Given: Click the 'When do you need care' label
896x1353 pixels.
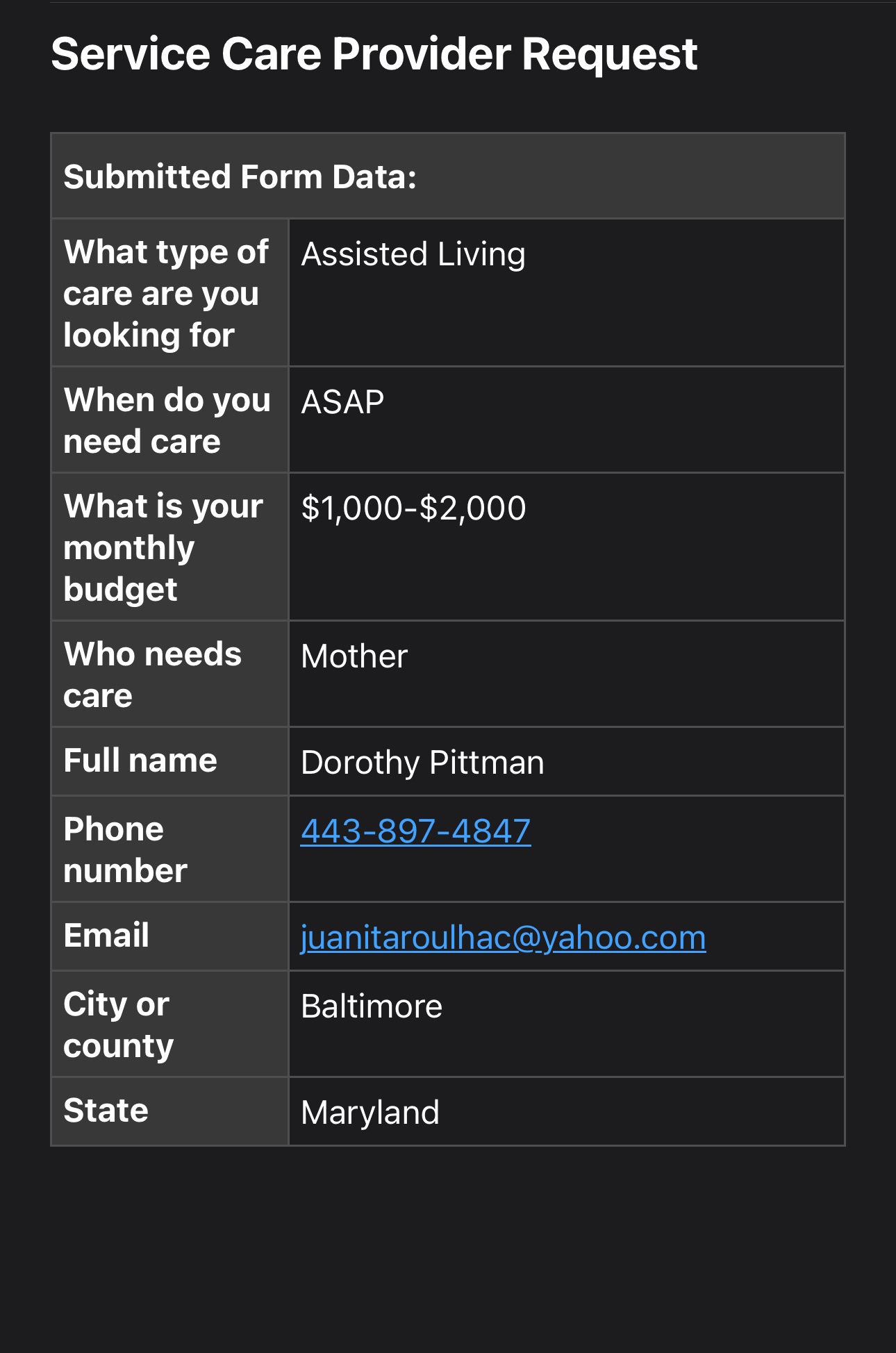Looking at the screenshot, I should [x=170, y=420].
